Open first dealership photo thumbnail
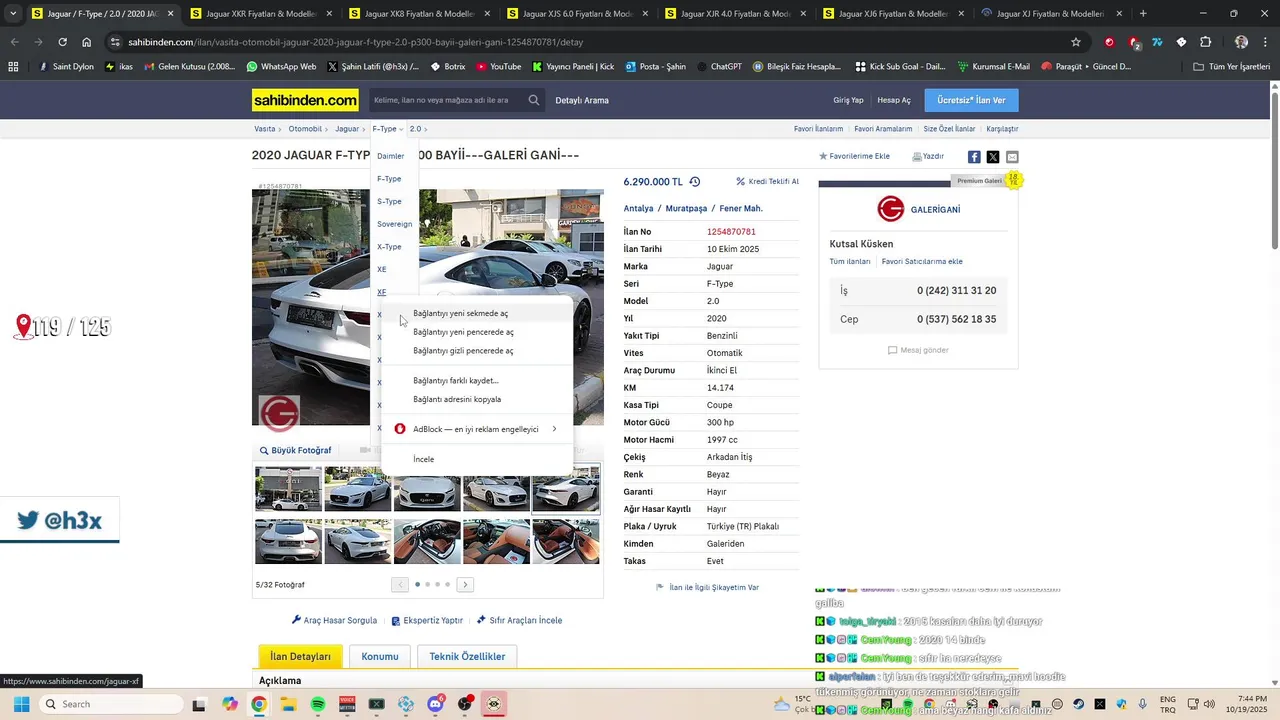The width and height of the screenshot is (1280, 720). click(288, 488)
